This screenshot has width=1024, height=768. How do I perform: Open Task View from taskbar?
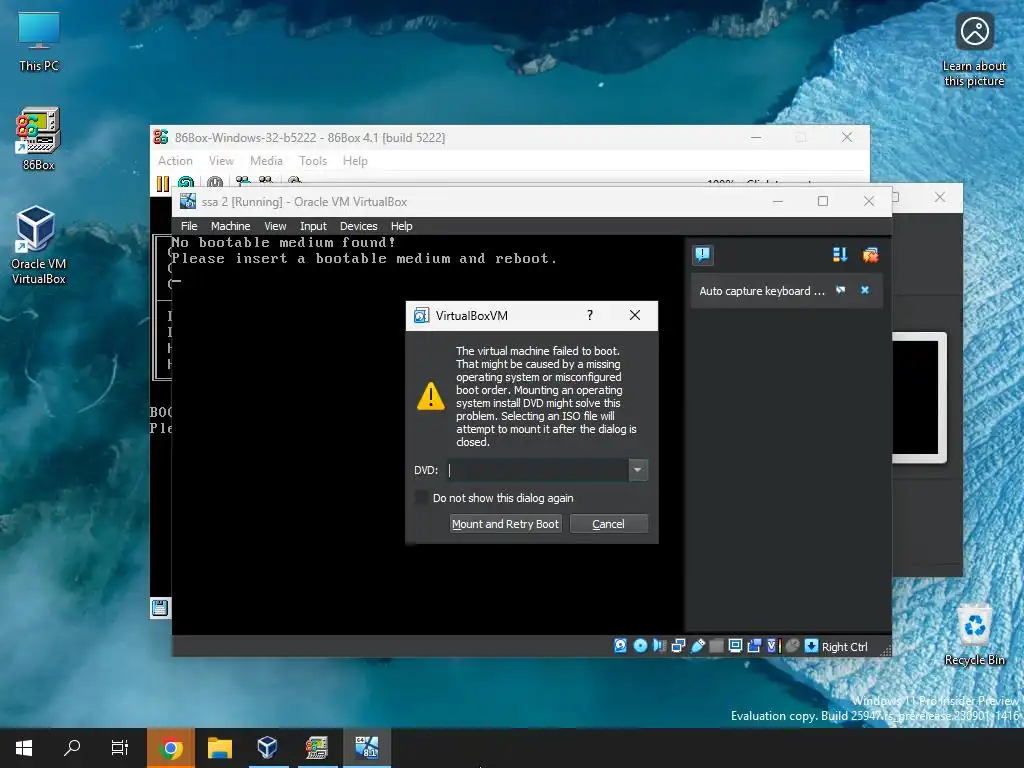tap(120, 748)
